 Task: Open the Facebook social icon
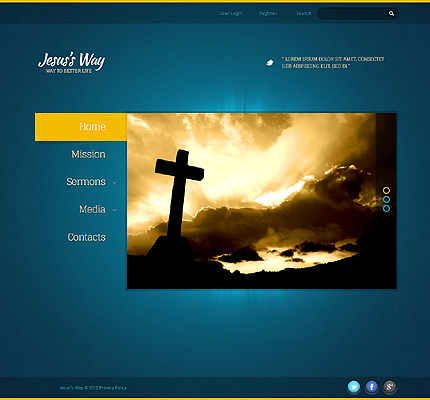372,387
